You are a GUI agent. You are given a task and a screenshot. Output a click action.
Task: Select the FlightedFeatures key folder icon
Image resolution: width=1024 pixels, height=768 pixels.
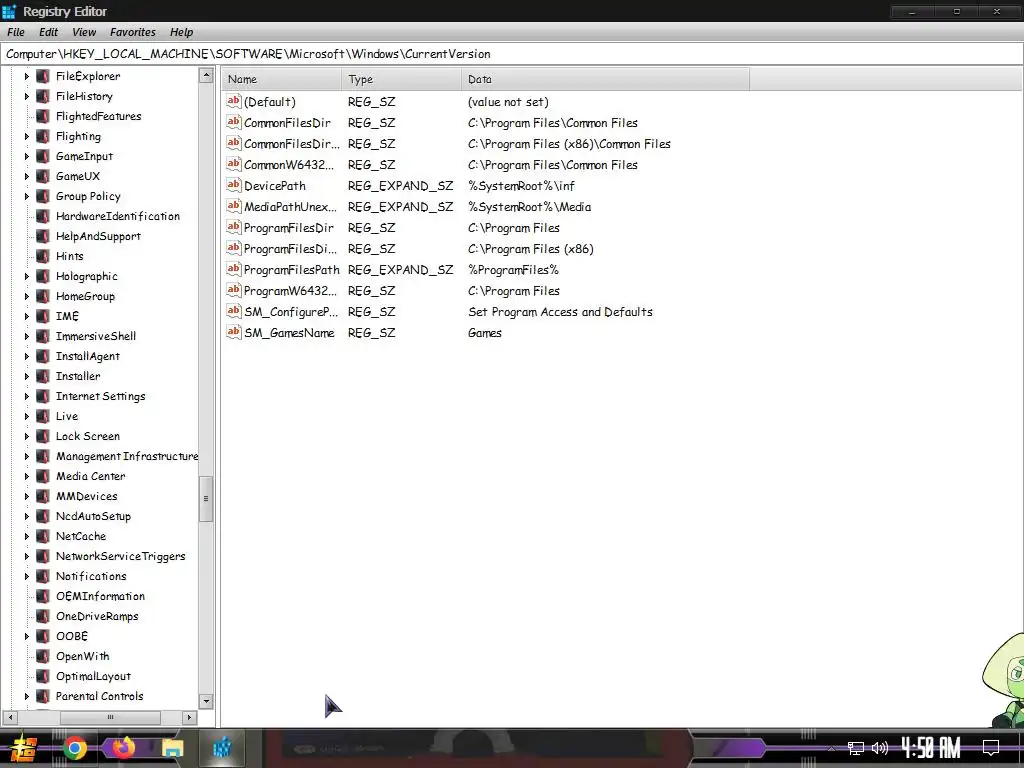[42, 116]
